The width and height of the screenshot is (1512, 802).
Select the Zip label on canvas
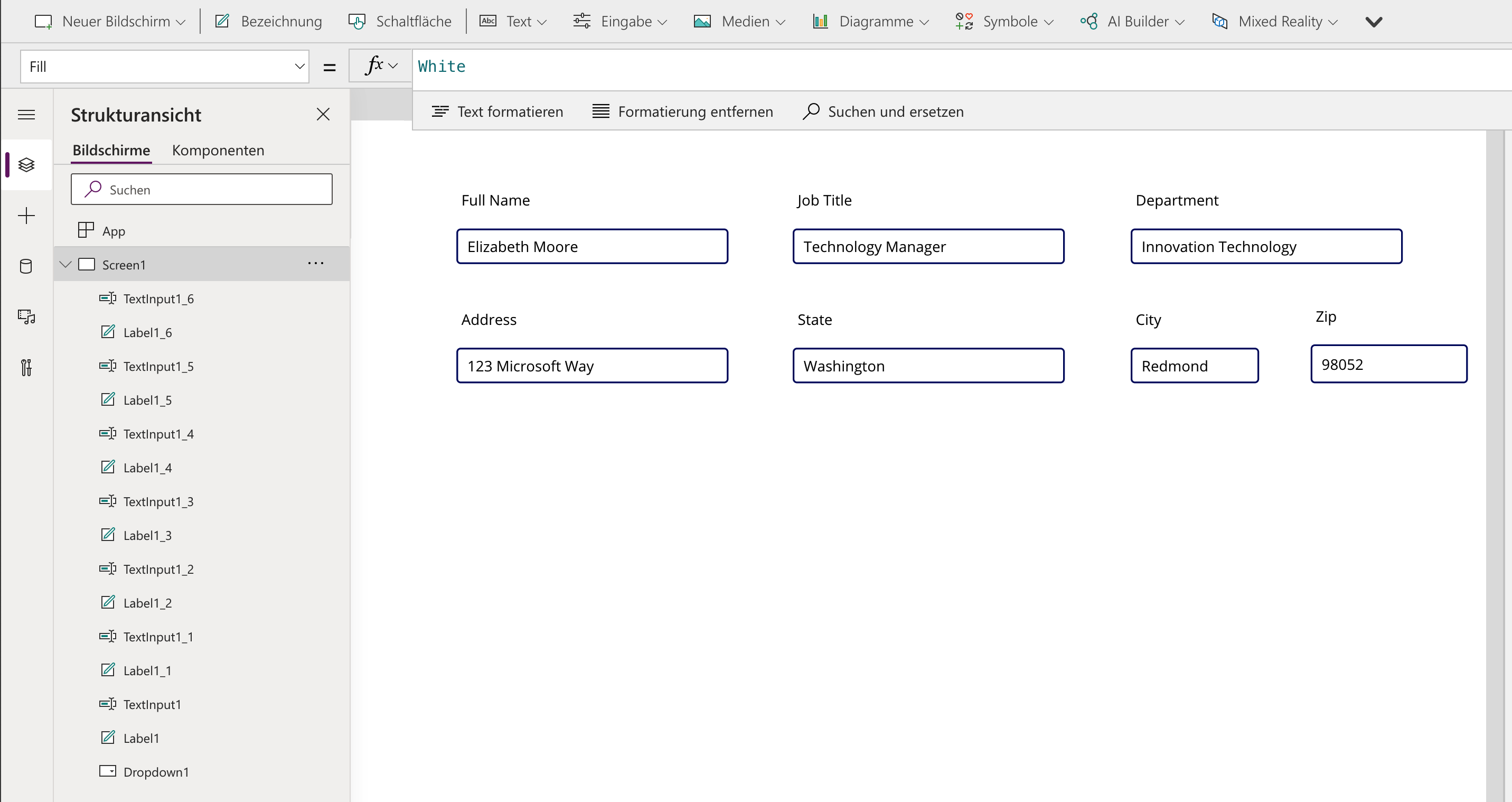coord(1326,316)
